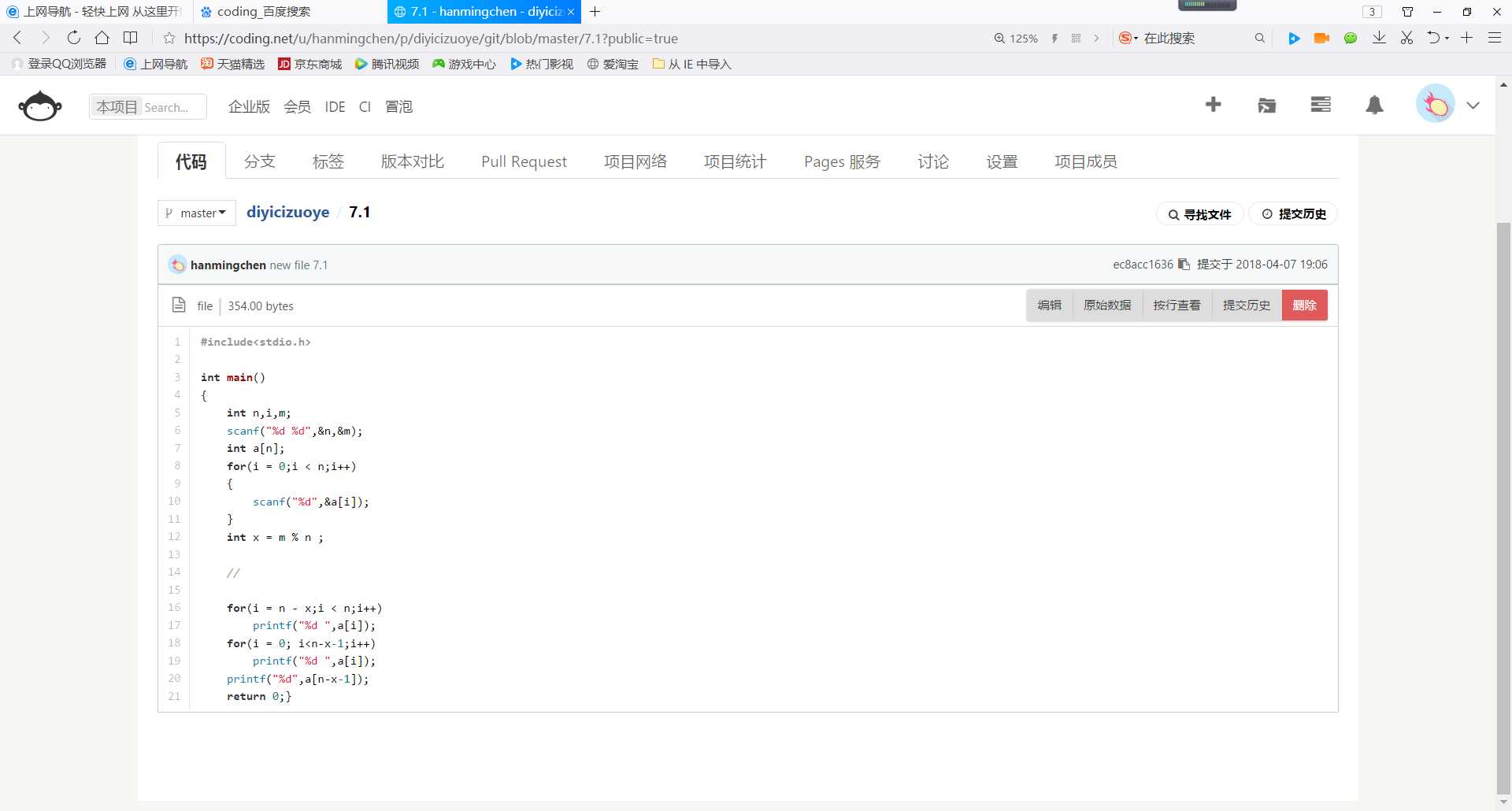This screenshot has height=811, width=1512.
Task: Open the 项目成员 tab
Action: [1086, 161]
